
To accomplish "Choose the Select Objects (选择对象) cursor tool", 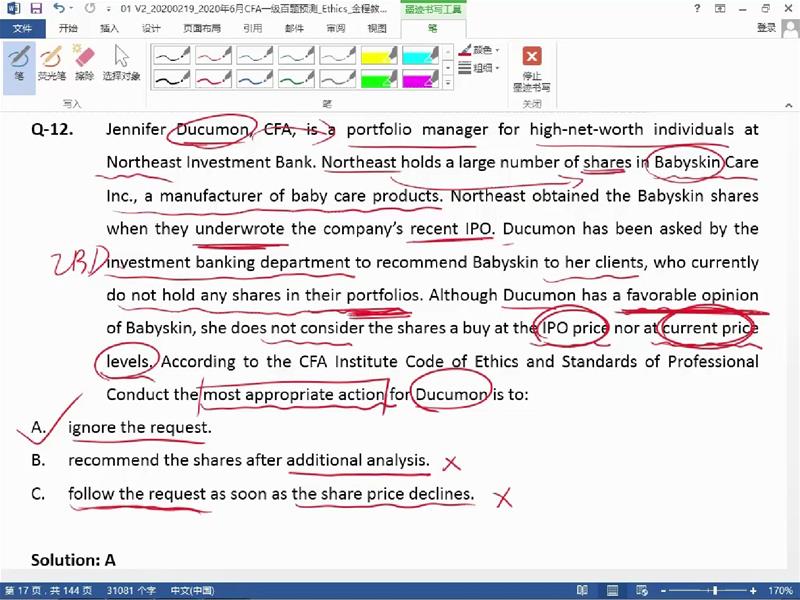I will [x=121, y=63].
